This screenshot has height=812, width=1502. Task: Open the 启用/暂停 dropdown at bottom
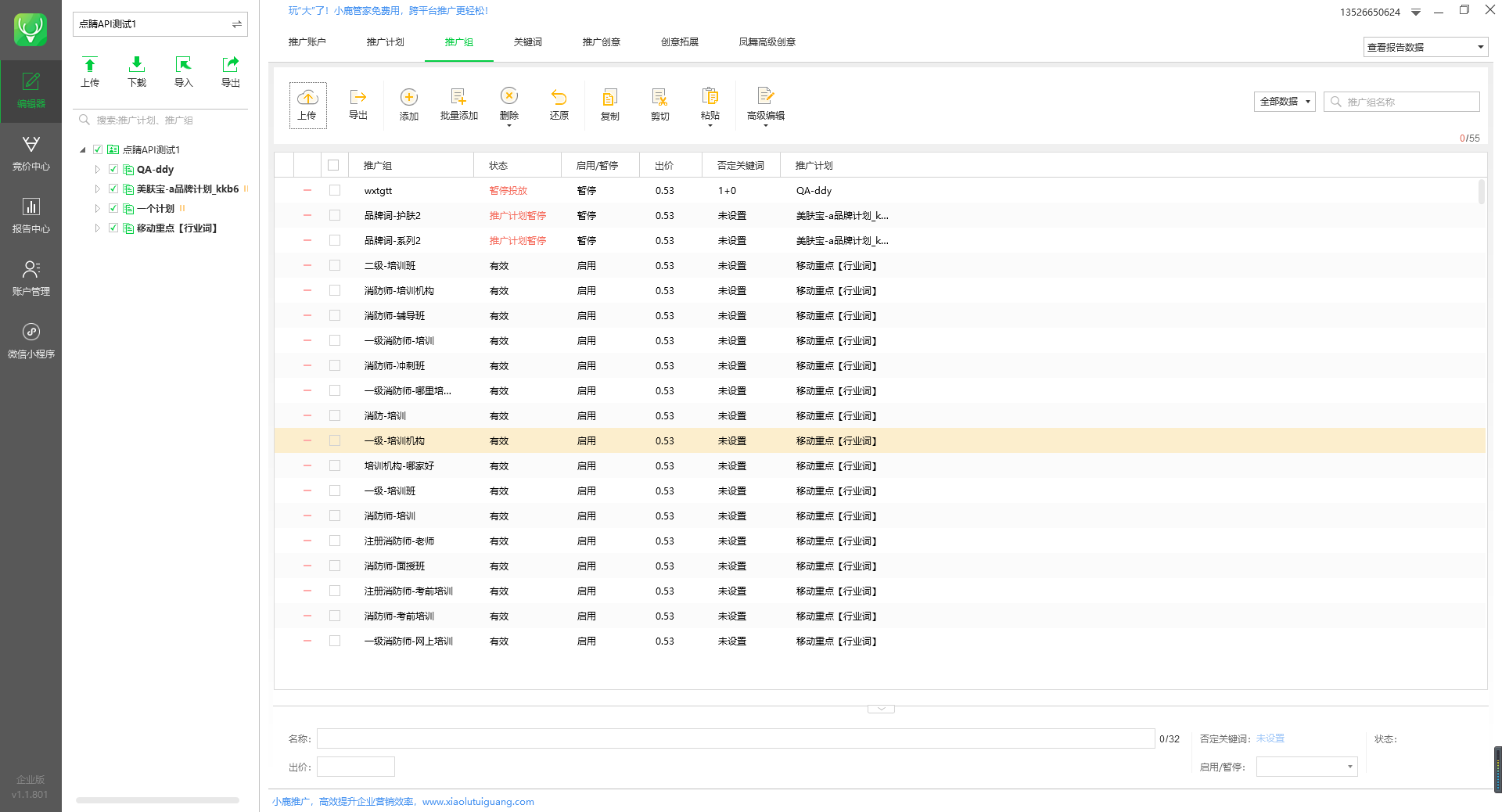[1306, 767]
